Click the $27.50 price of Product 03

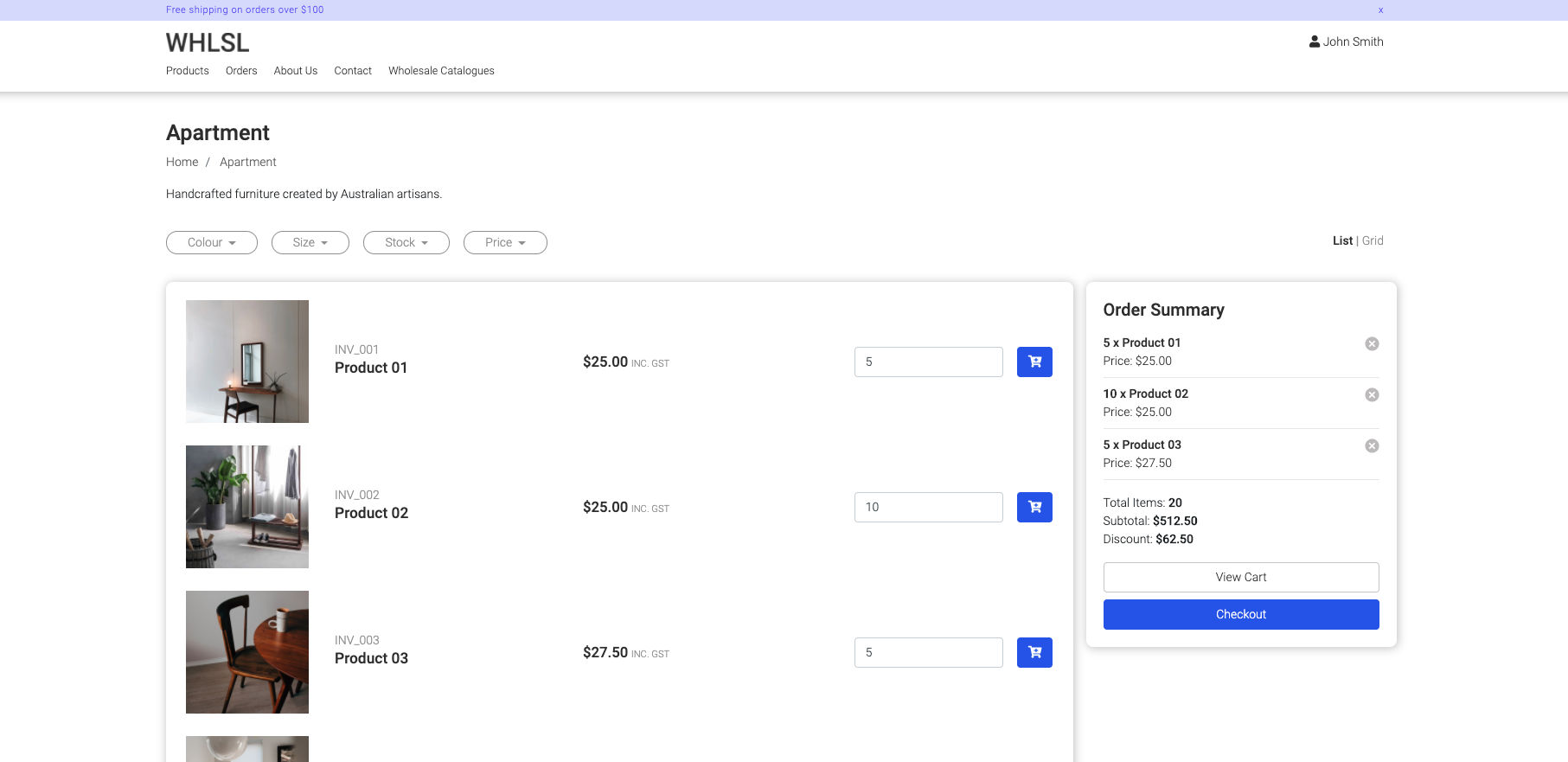[605, 652]
